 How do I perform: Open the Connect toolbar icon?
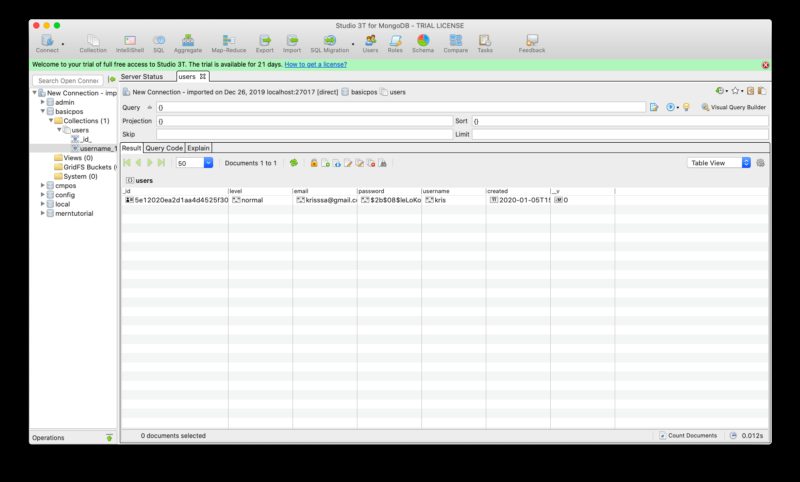[47, 43]
